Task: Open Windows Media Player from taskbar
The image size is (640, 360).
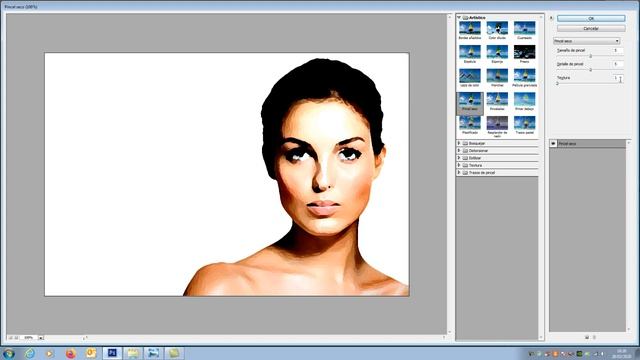Action: point(50,353)
